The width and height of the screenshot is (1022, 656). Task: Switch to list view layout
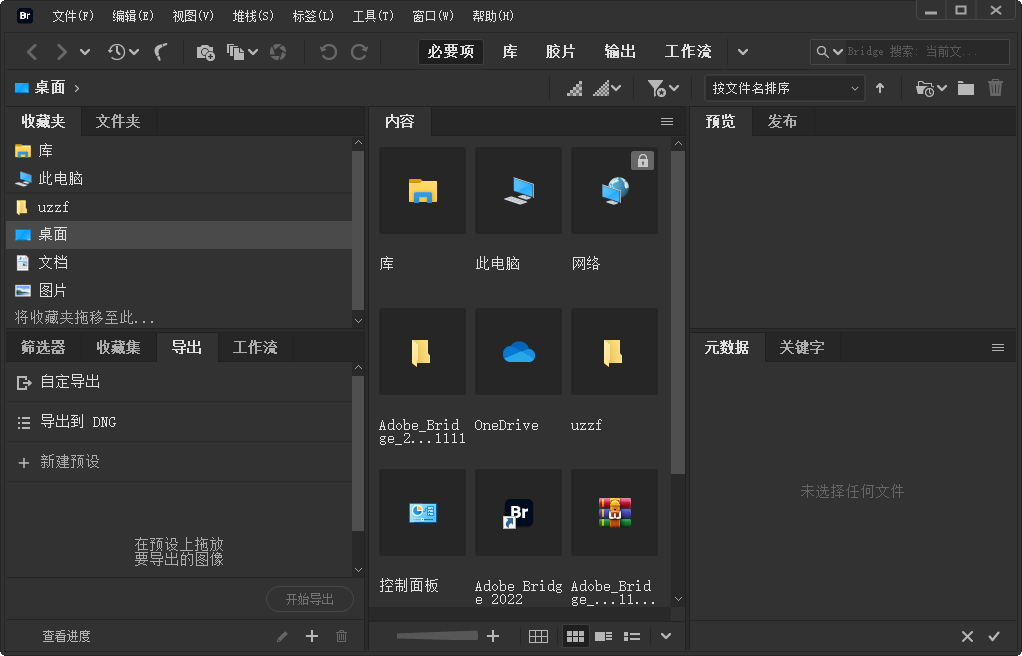pos(631,636)
